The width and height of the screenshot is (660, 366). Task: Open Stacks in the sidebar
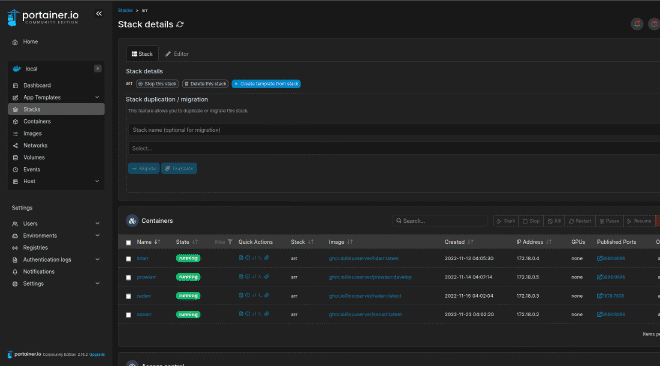coord(56,109)
